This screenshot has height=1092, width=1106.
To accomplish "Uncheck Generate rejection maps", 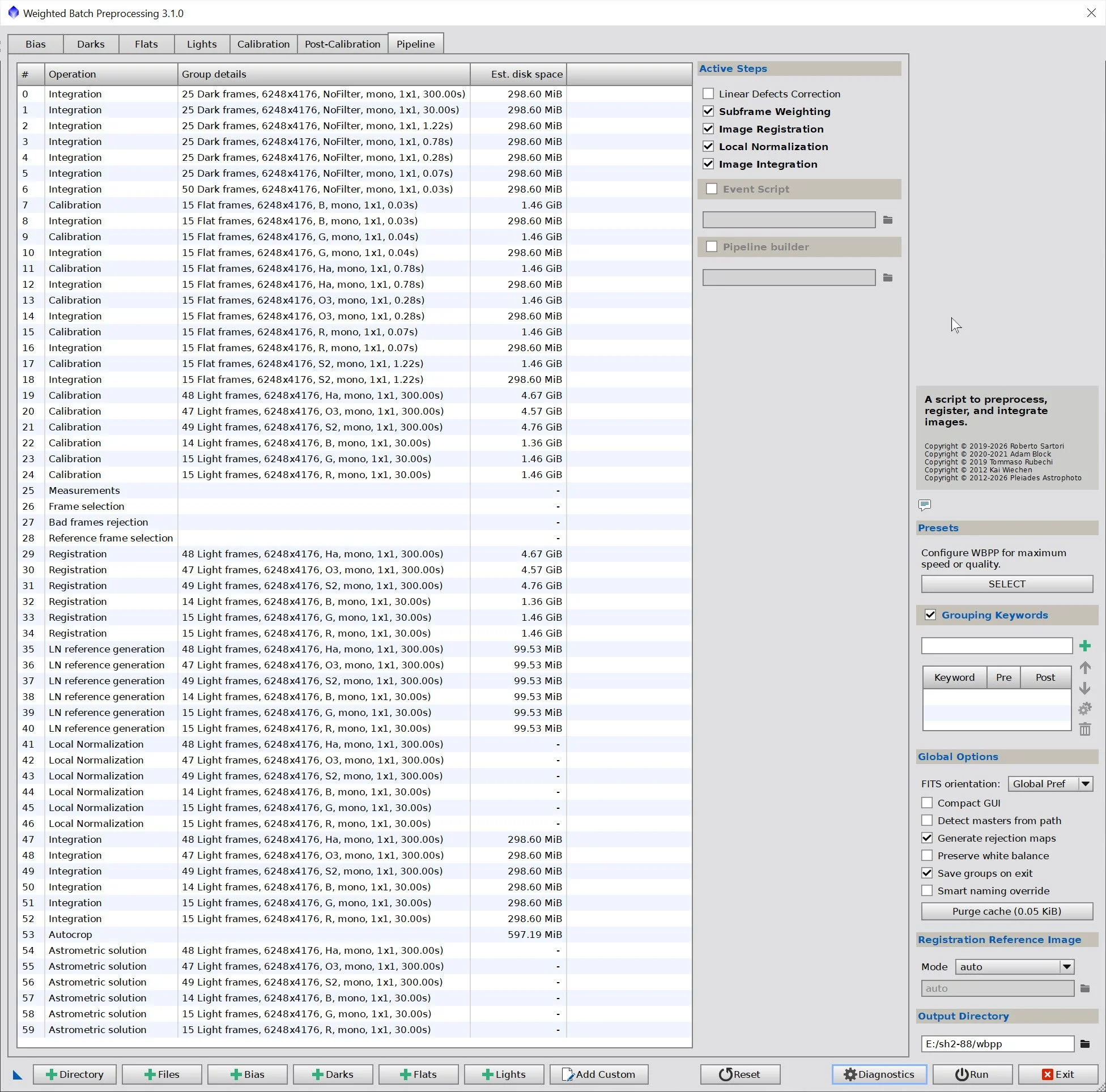I will click(927, 838).
